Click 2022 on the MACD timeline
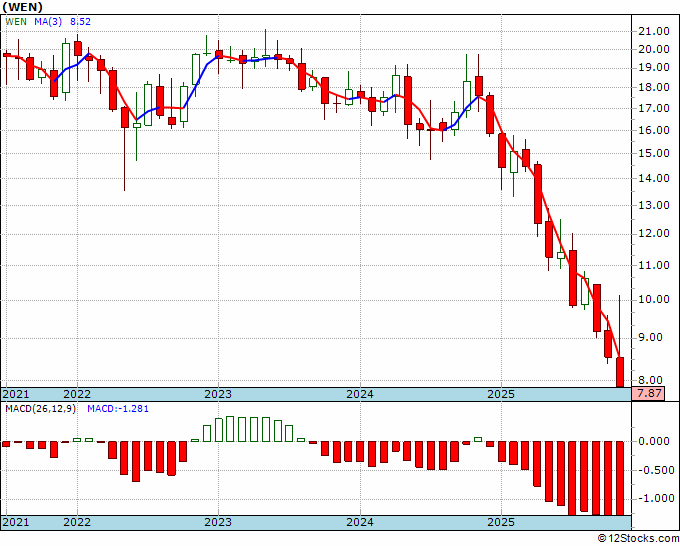The height and width of the screenshot is (546, 680). (x=77, y=522)
